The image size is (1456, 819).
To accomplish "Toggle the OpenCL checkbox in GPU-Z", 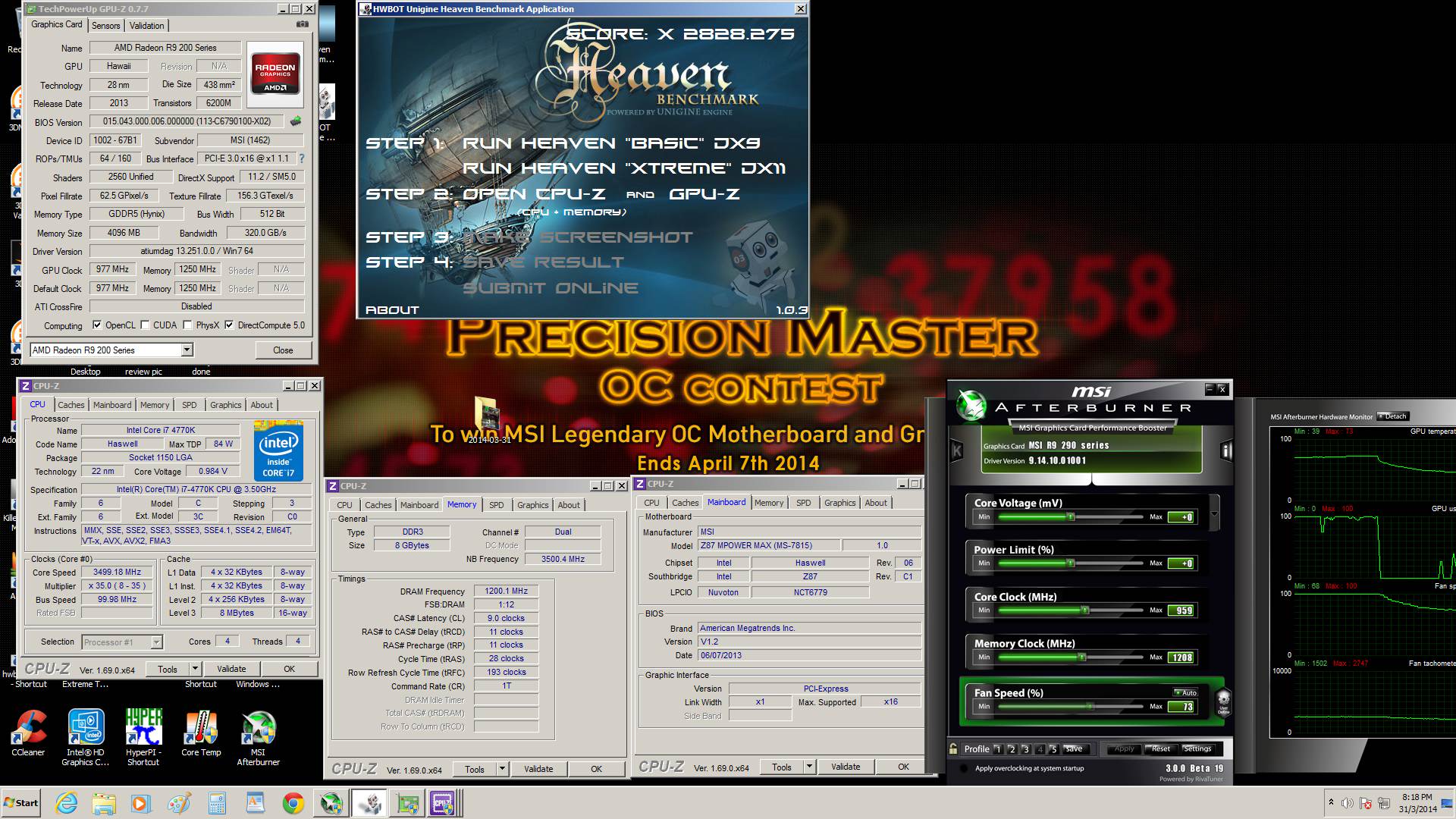I will 97,325.
